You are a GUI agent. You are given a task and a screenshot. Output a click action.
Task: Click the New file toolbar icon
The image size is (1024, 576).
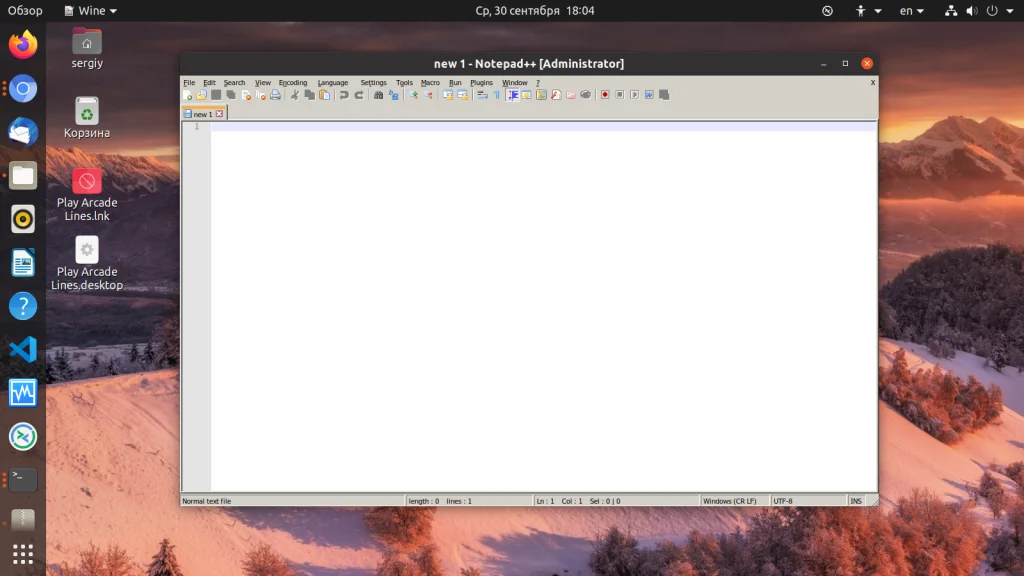[187, 95]
